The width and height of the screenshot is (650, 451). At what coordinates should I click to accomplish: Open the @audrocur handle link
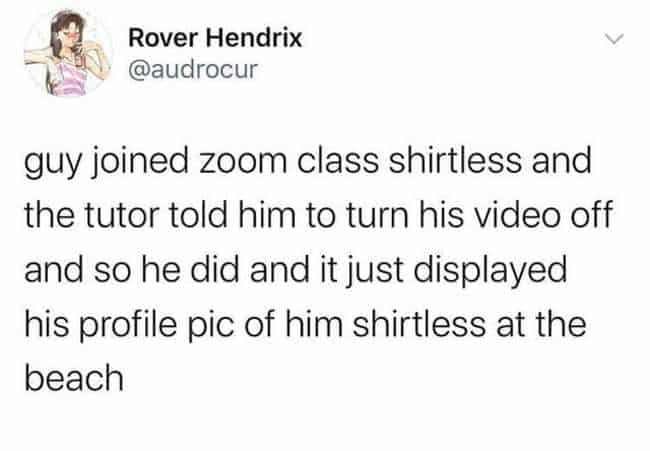click(x=193, y=69)
